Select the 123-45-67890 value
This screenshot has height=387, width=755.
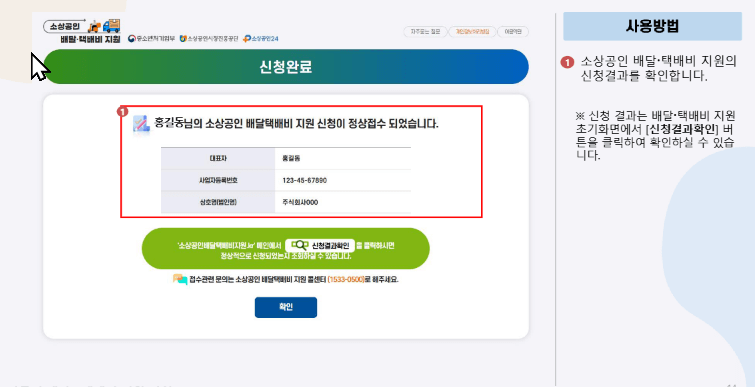tap(305, 181)
